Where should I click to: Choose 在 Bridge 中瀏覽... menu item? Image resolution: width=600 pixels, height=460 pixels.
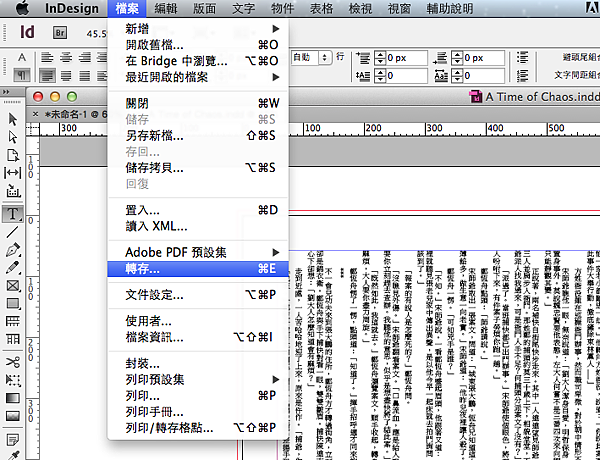197,61
